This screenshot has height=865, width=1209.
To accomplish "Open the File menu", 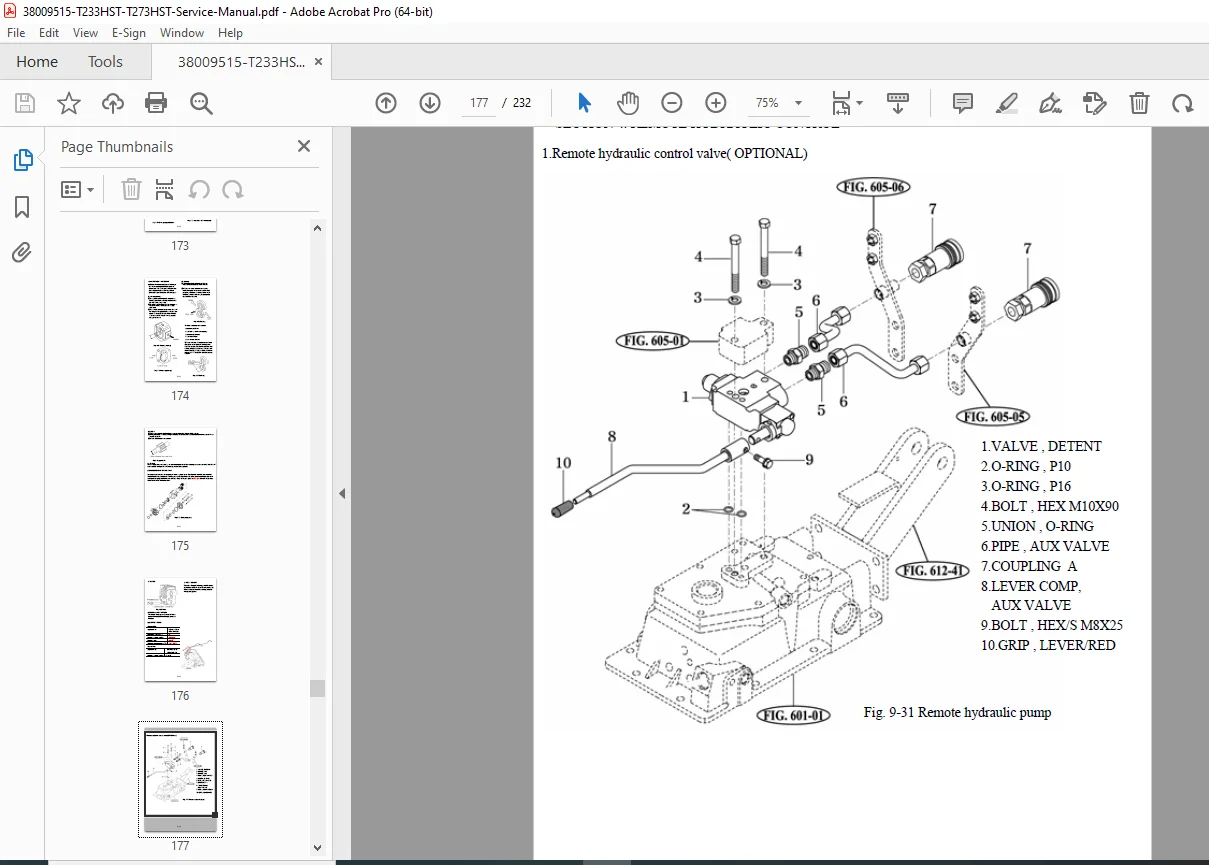I will coord(16,33).
